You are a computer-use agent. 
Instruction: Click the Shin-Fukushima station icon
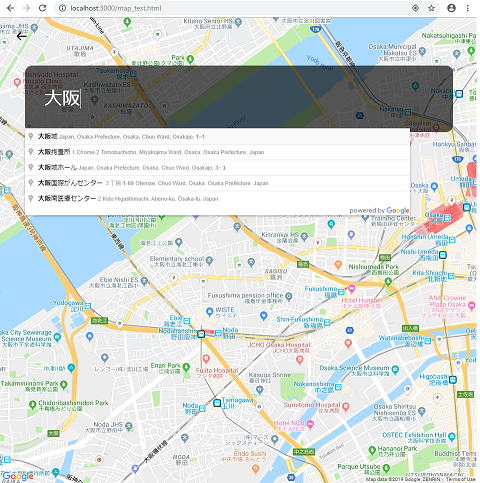[327, 322]
